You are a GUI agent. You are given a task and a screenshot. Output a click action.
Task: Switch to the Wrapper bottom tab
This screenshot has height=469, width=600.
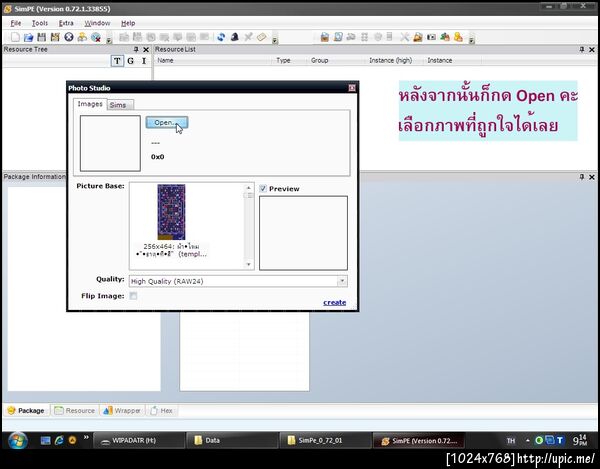click(122, 410)
